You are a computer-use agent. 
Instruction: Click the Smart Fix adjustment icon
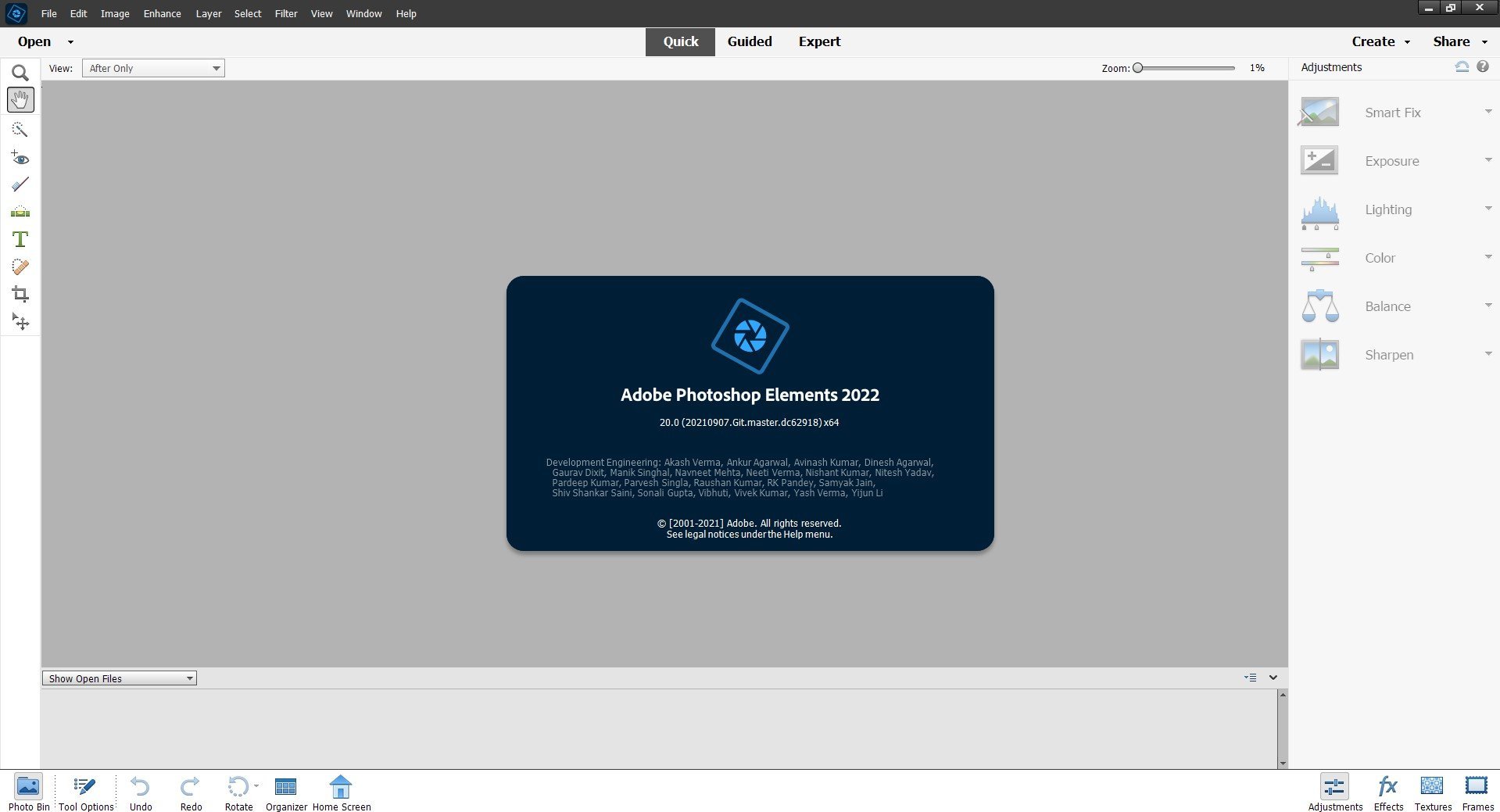click(x=1319, y=112)
